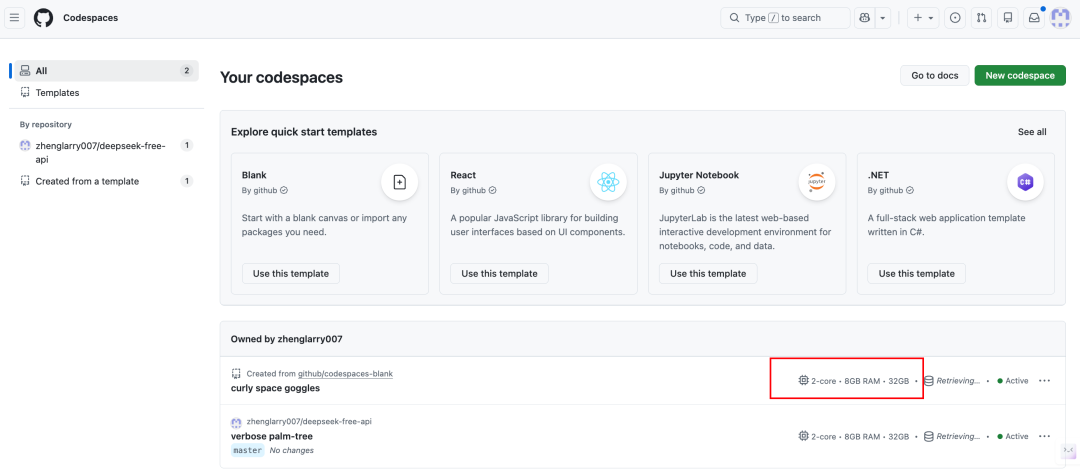The width and height of the screenshot is (1080, 472).
Task: Click Active status of verbose palm-tree
Action: [1012, 436]
